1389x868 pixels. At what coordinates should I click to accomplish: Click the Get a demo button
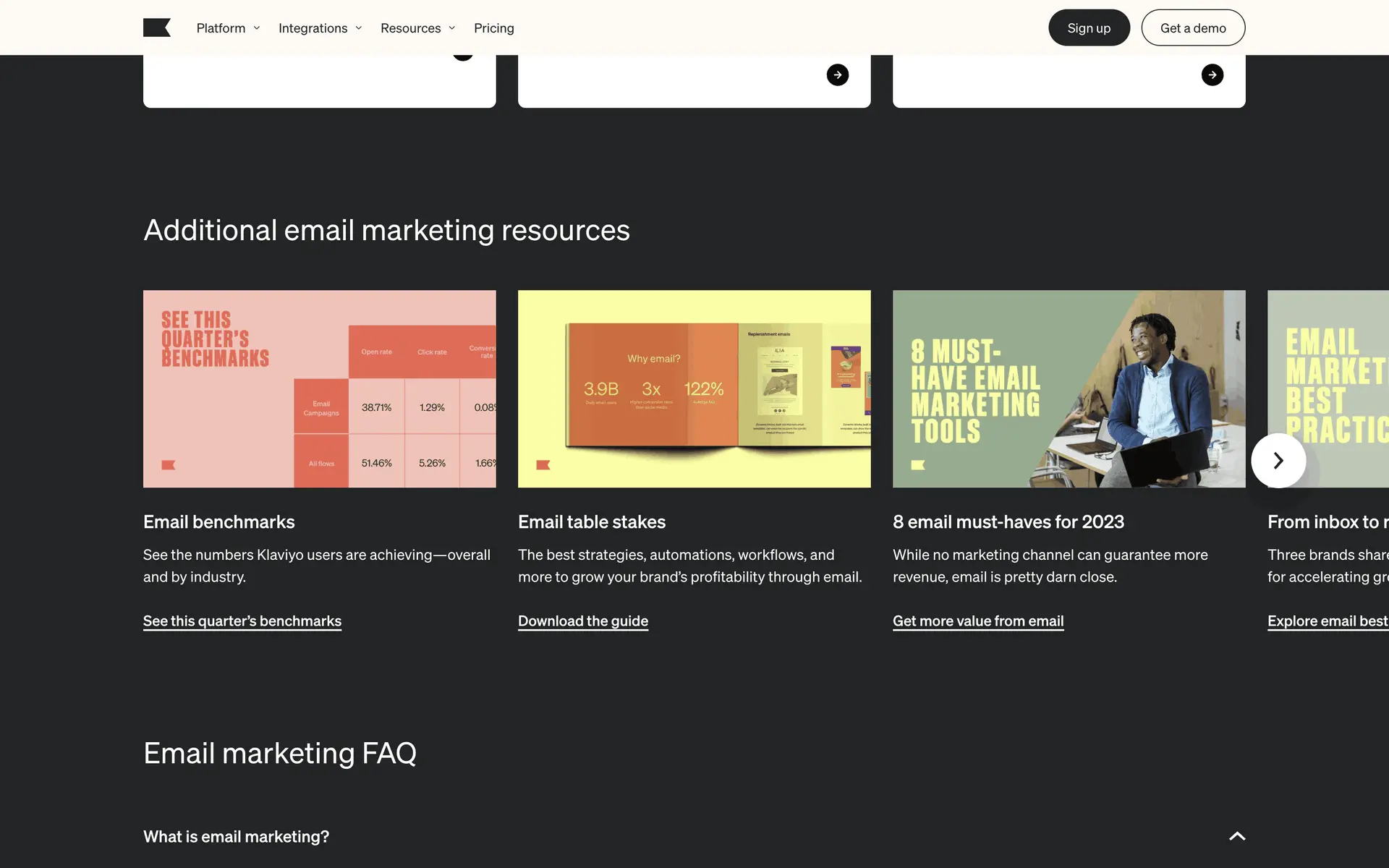click(1192, 28)
